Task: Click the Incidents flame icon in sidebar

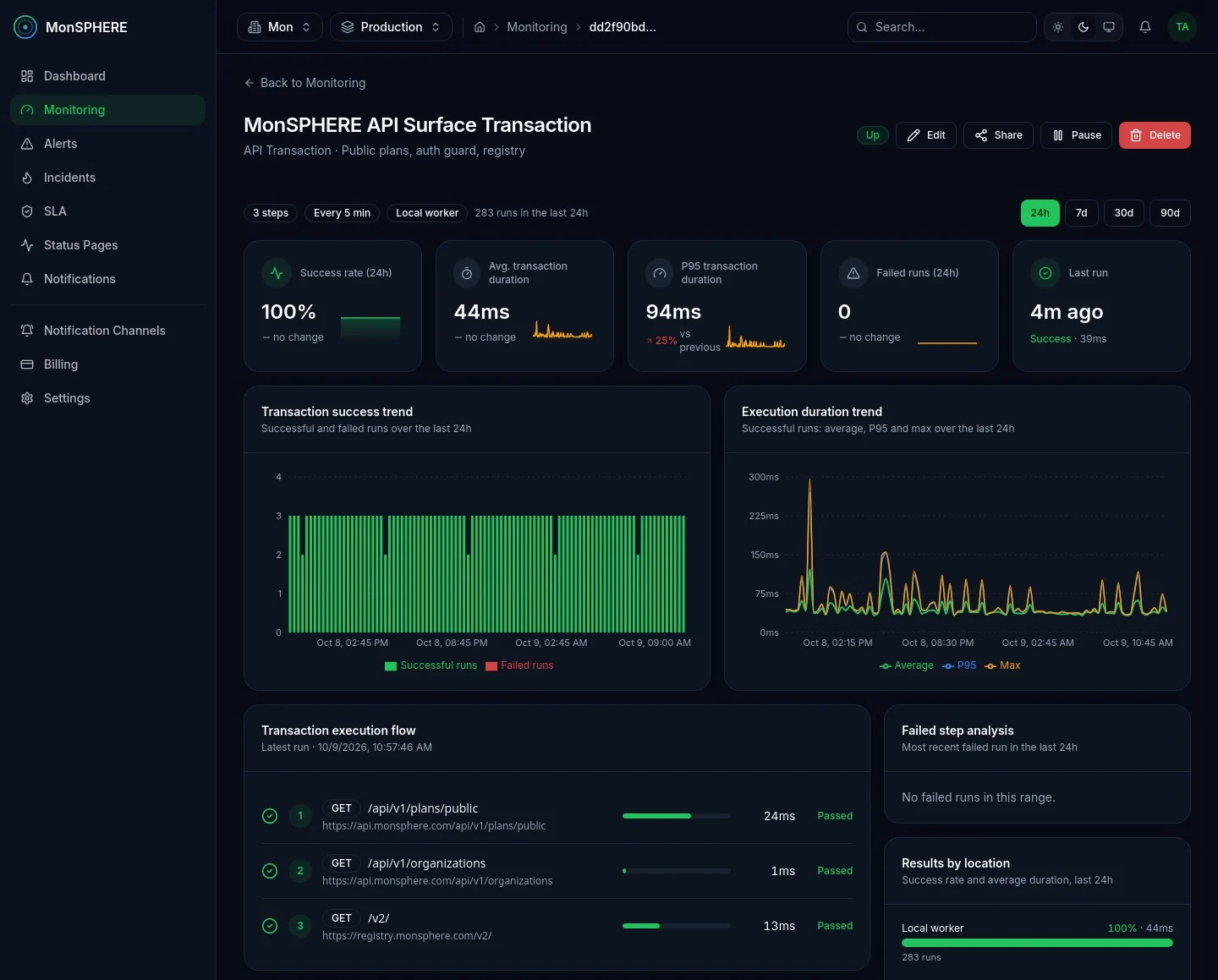Action: (27, 178)
